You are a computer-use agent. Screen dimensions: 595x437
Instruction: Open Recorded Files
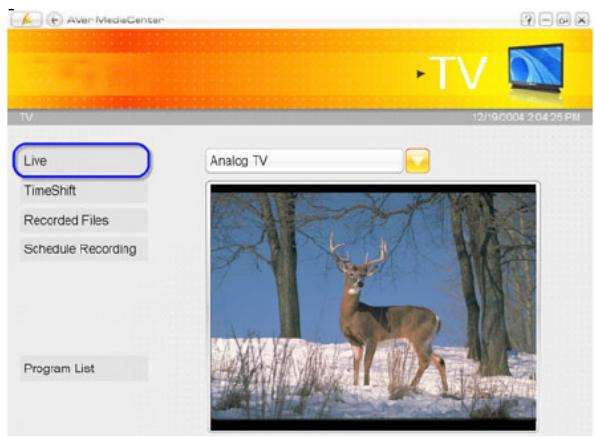pyautogui.click(x=83, y=220)
